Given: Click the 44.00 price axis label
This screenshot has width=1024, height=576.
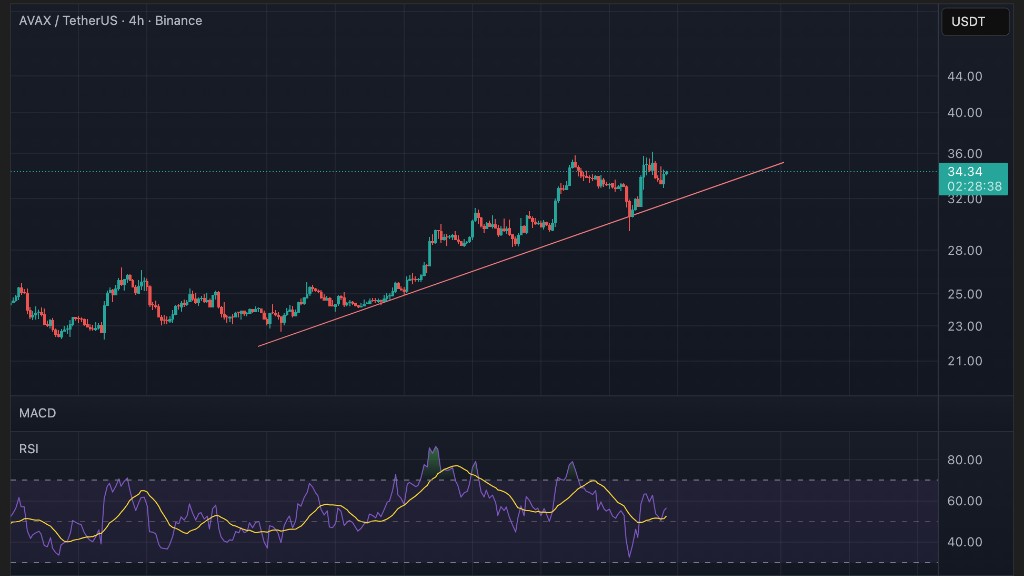Looking at the screenshot, I should [x=964, y=76].
